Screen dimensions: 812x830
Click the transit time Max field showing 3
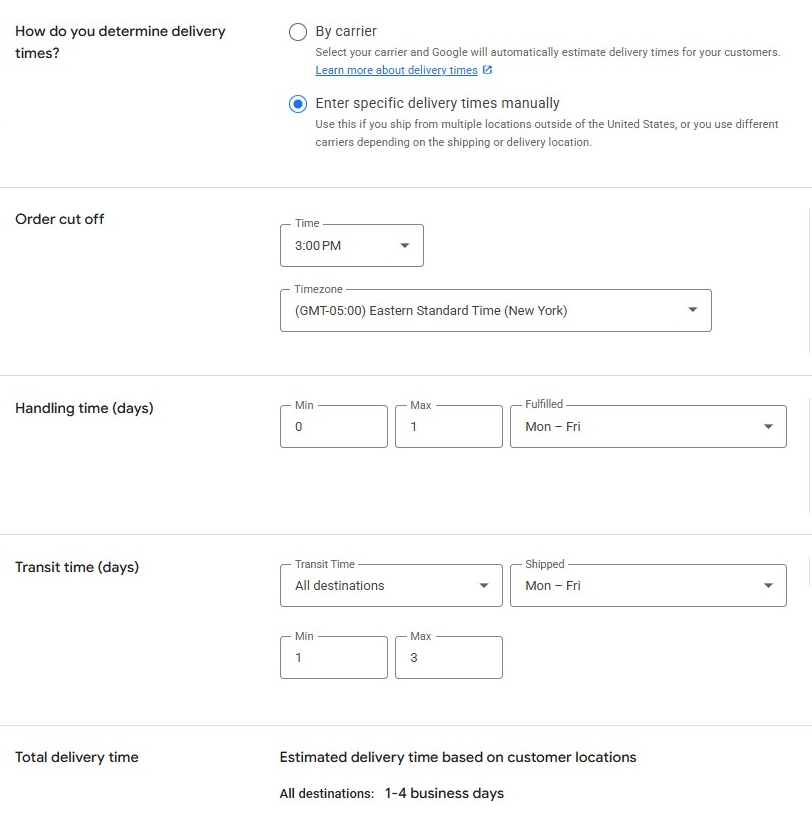click(x=448, y=657)
